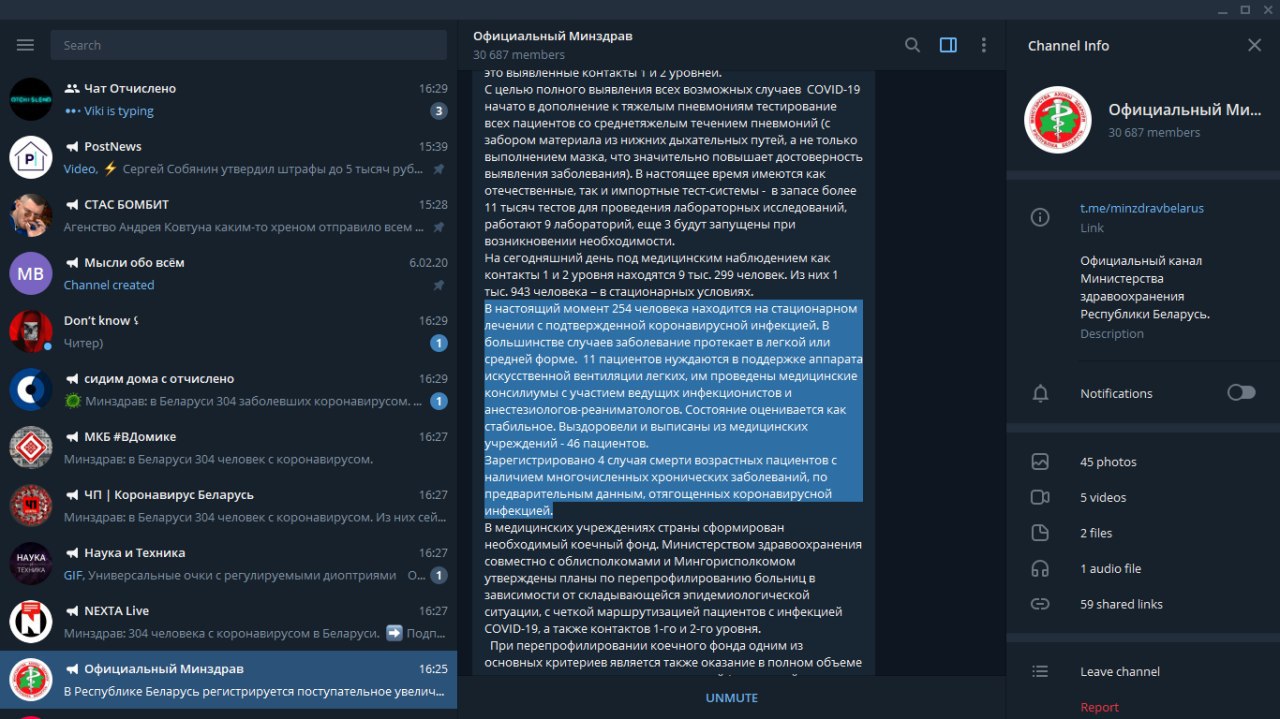Click the notifications bell icon
This screenshot has height=719, width=1280.
coord(1040,393)
